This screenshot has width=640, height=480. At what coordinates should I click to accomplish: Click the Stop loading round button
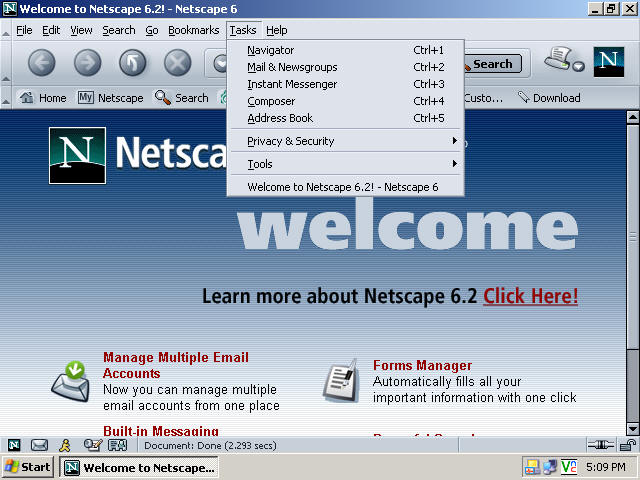[178, 63]
